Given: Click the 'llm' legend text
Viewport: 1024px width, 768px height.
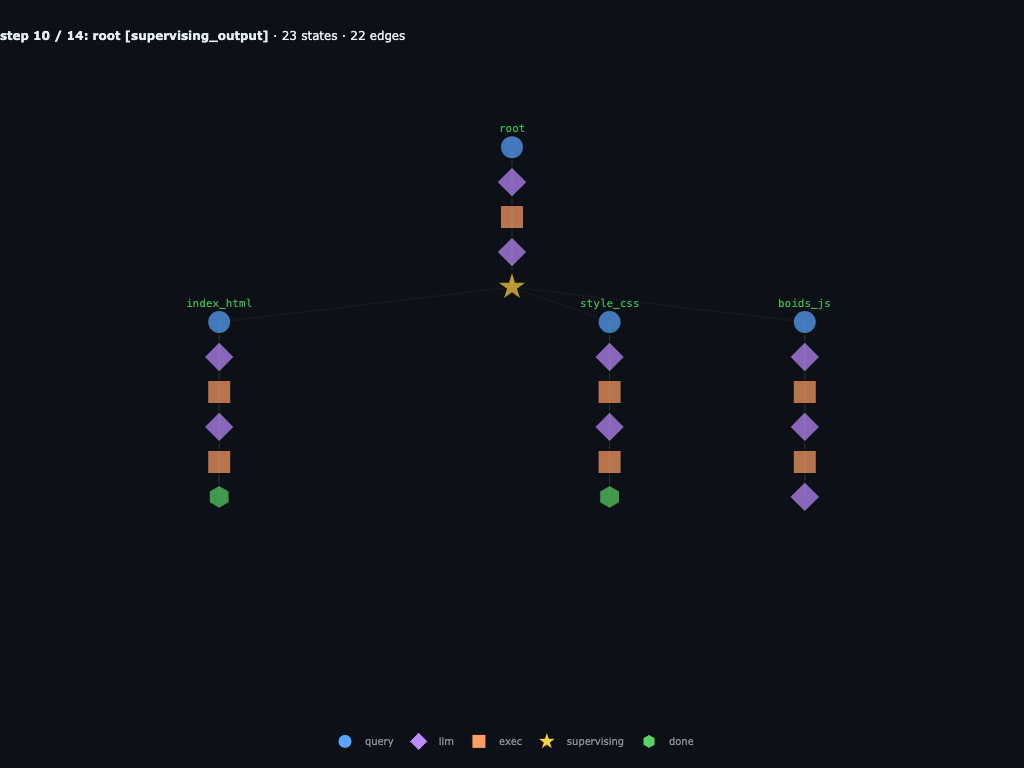Looking at the screenshot, I should [x=446, y=741].
